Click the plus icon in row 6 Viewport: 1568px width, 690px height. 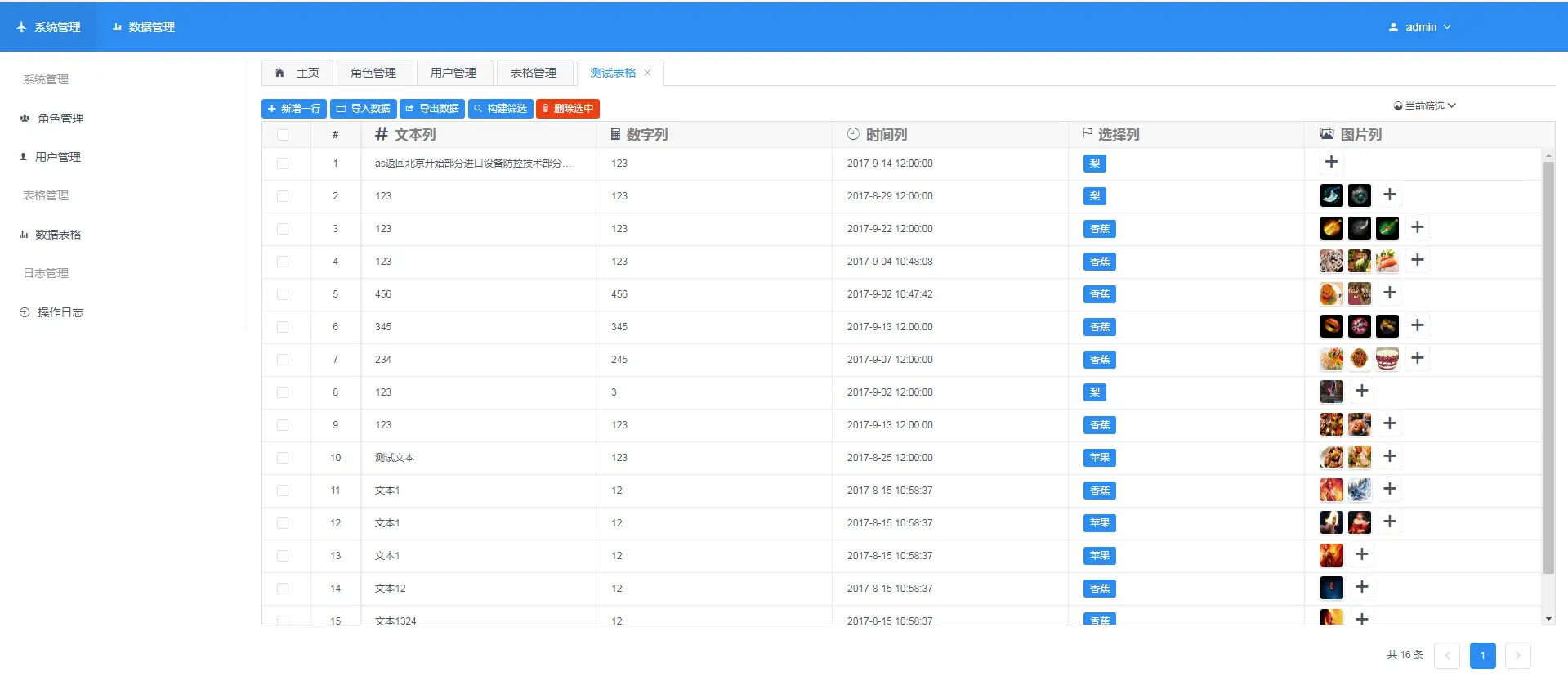[x=1418, y=325]
